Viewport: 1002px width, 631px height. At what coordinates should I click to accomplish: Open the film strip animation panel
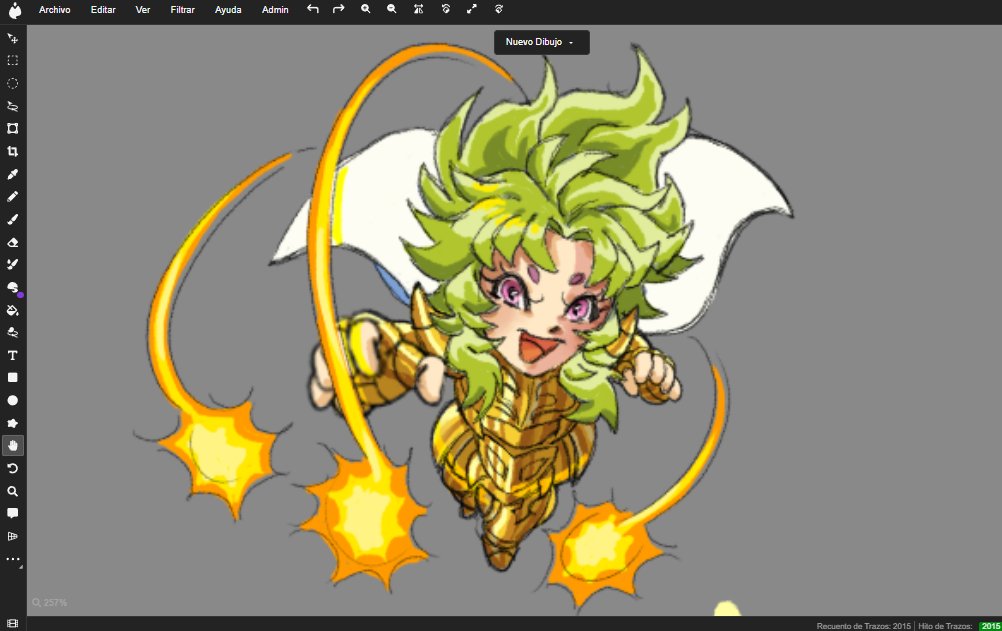[x=12, y=623]
